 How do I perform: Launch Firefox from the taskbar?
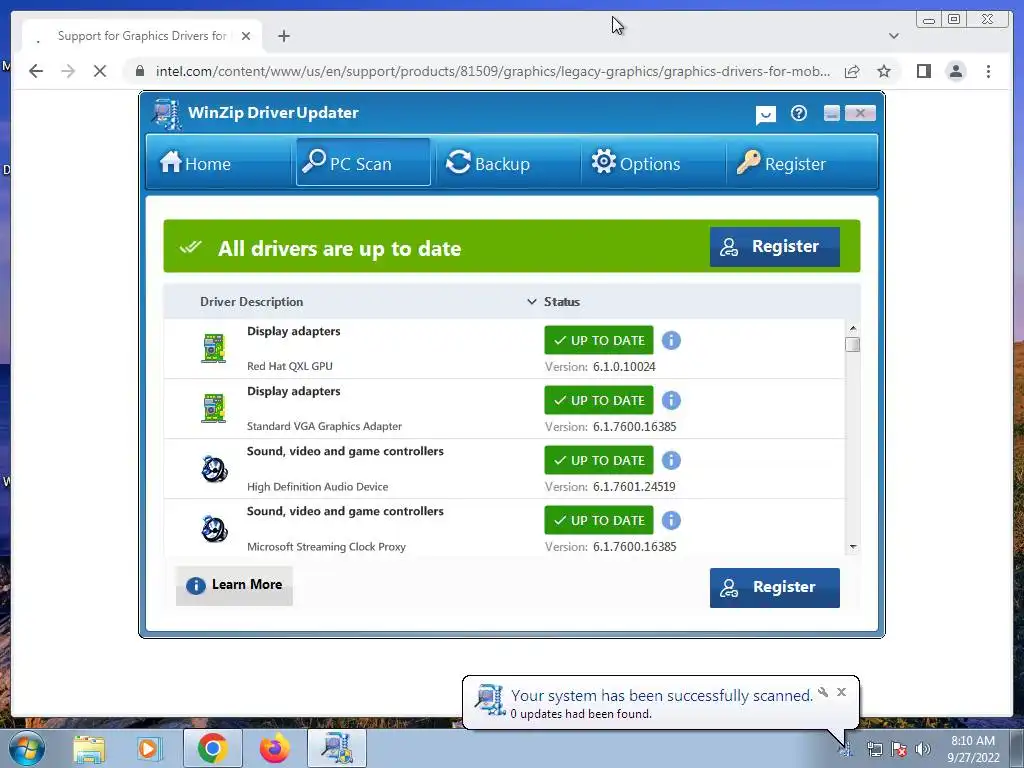pyautogui.click(x=274, y=749)
